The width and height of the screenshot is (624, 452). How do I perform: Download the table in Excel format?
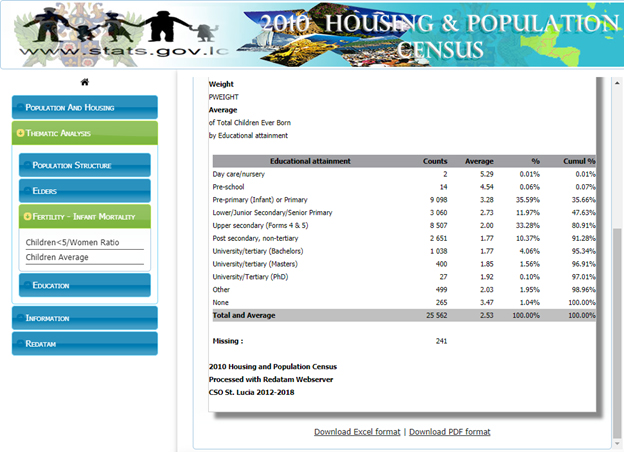pyautogui.click(x=357, y=432)
